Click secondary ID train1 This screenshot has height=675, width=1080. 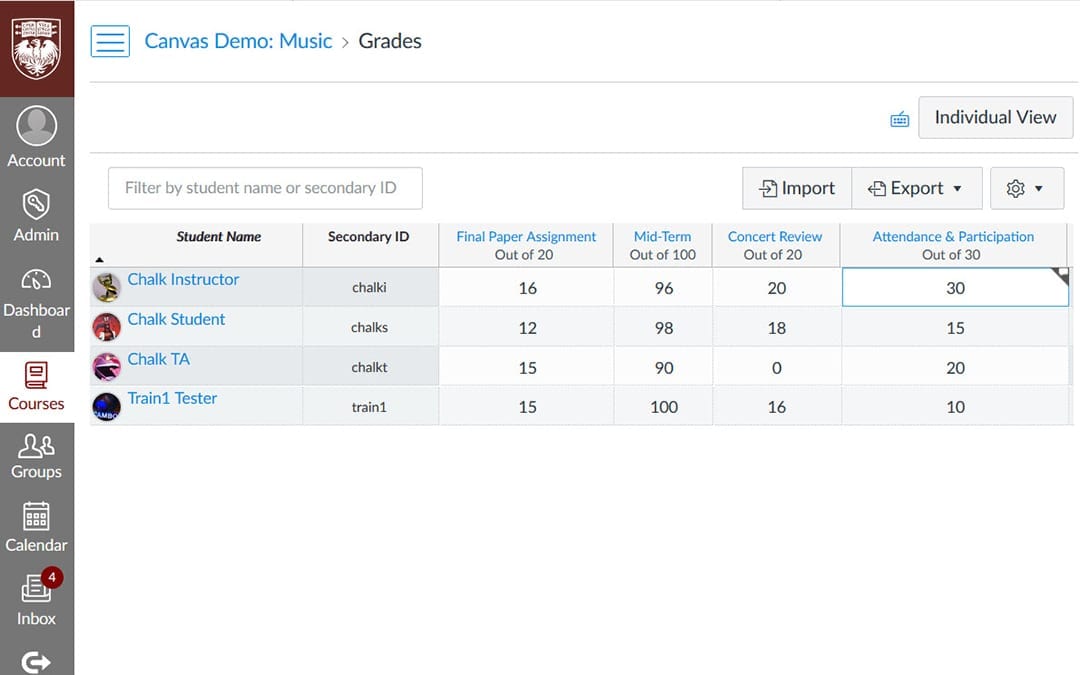(369, 407)
